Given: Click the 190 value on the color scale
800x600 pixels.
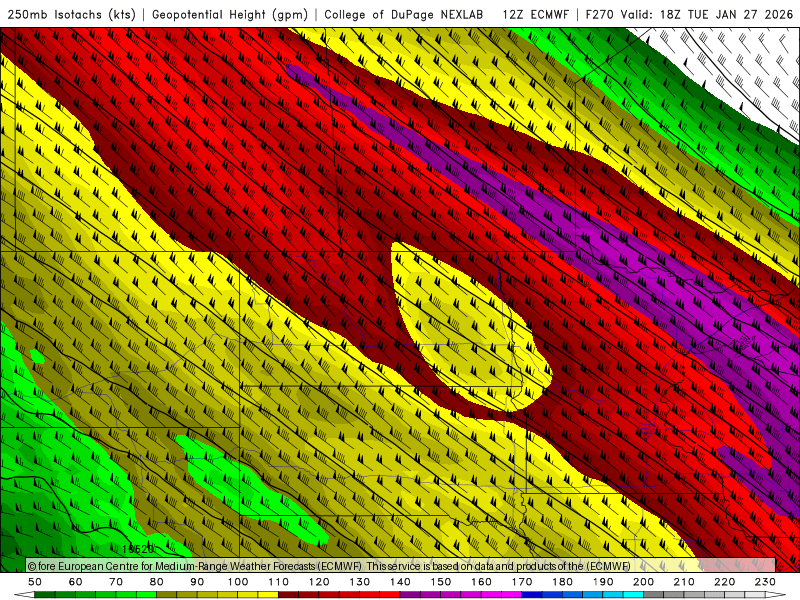Looking at the screenshot, I should tap(603, 582).
